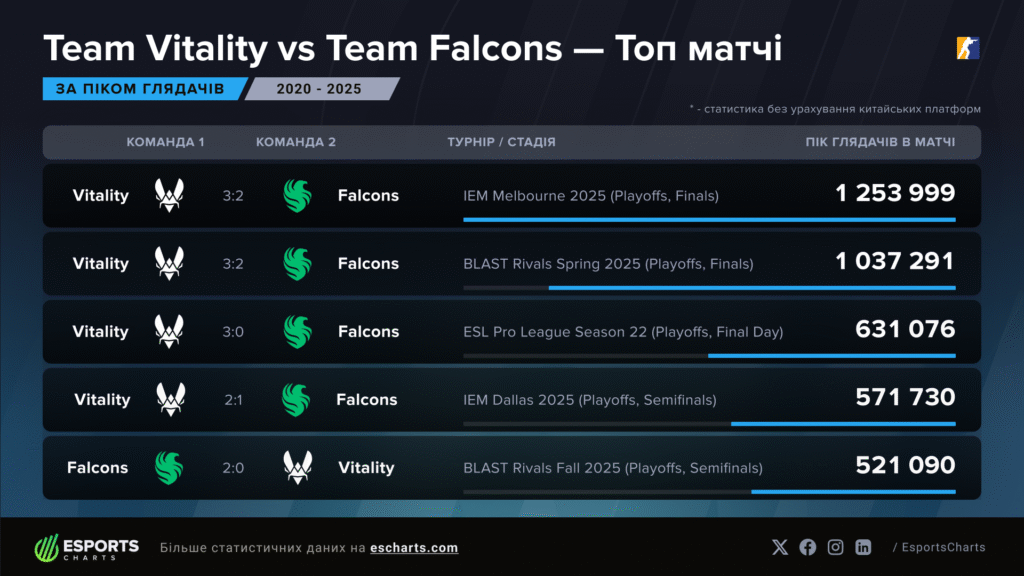The width and height of the screenshot is (1024, 576).
Task: Click Falcons logo in IEM Melbourne row
Action: coord(298,196)
